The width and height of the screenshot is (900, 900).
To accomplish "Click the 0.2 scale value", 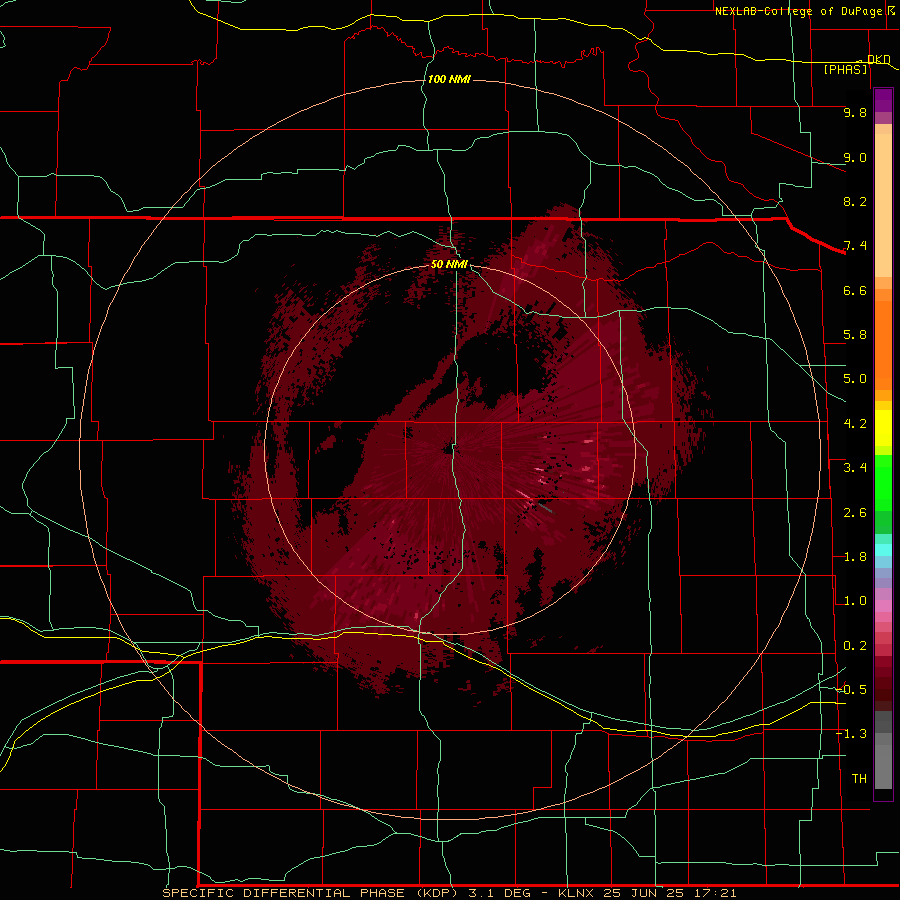I will click(x=855, y=646).
